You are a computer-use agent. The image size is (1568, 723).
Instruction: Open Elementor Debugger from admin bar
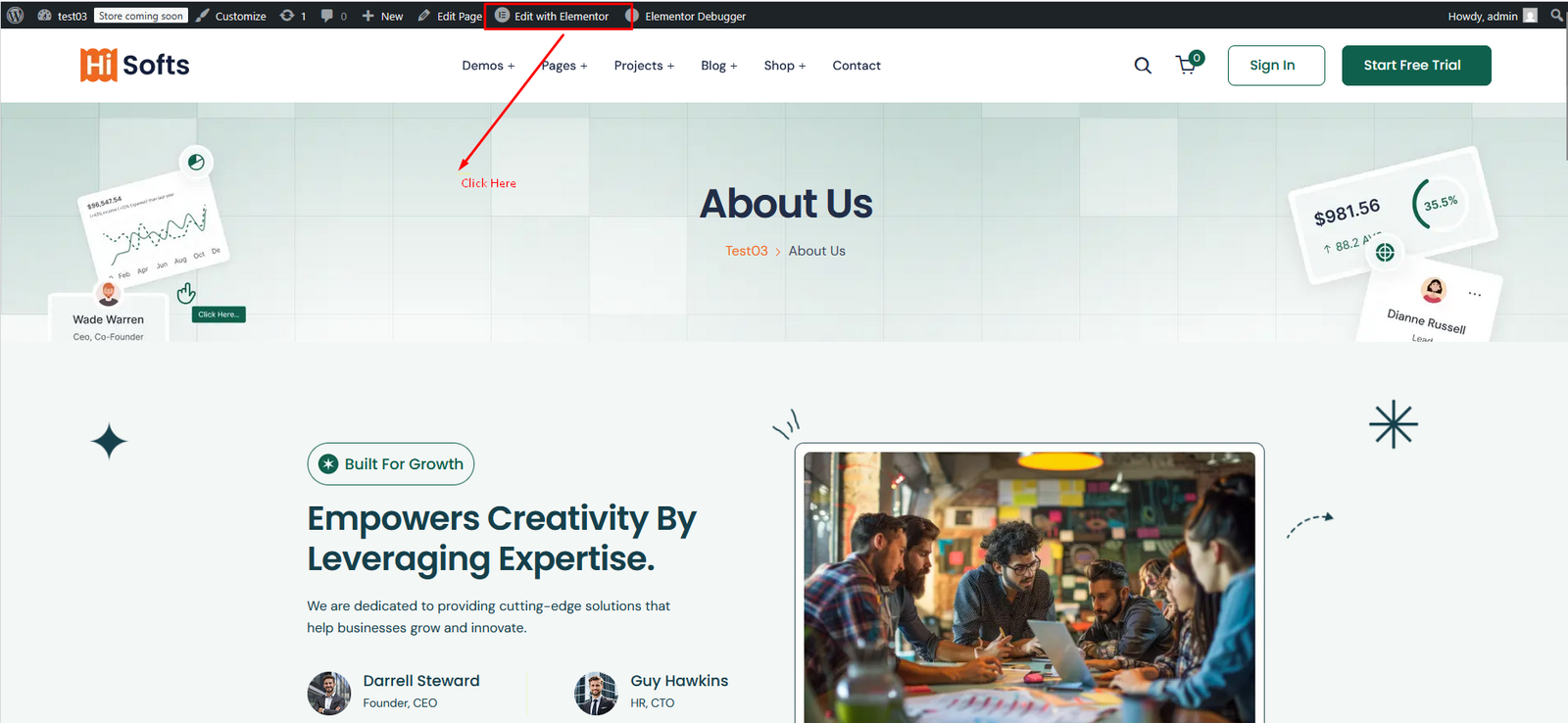click(x=694, y=17)
